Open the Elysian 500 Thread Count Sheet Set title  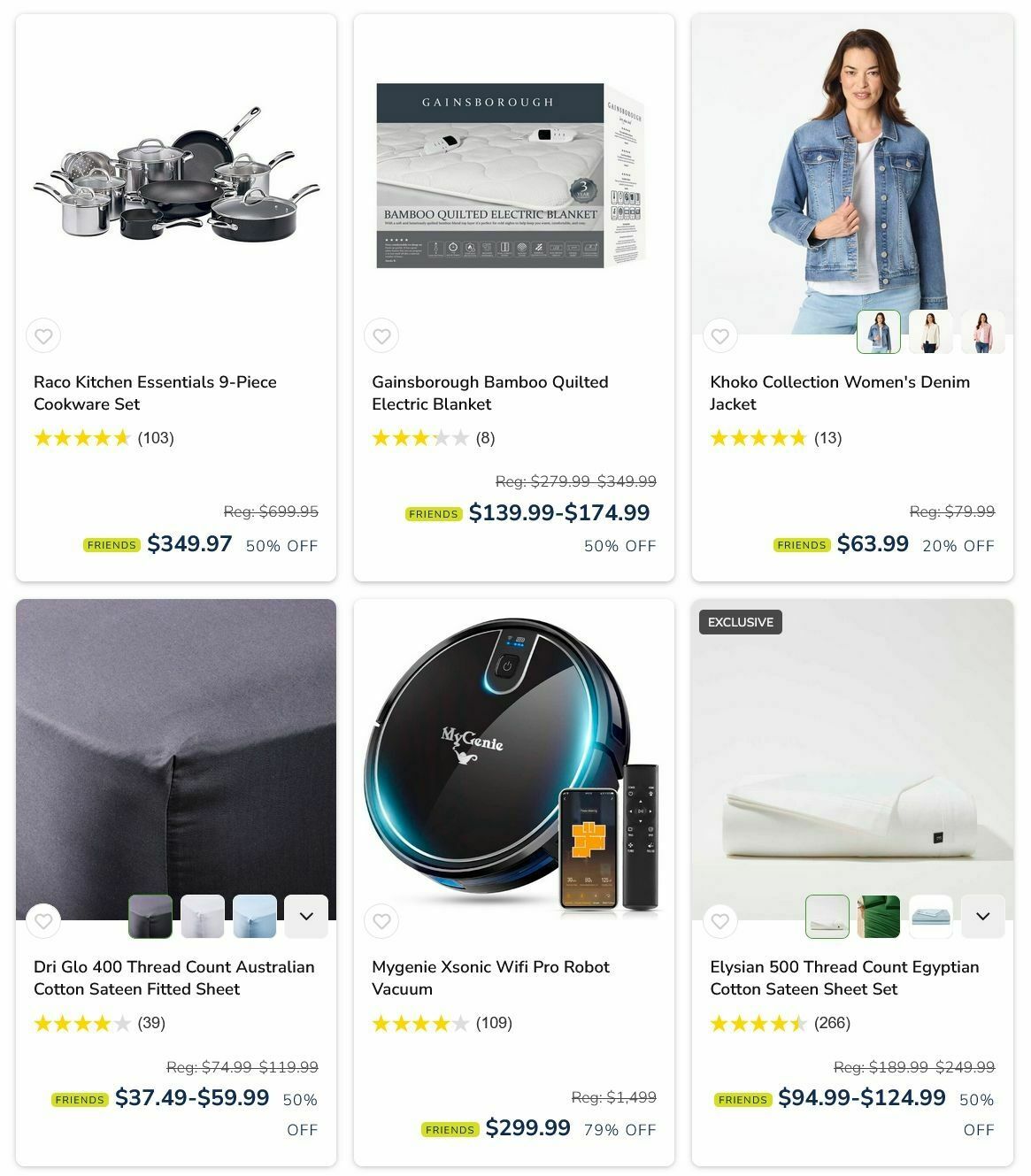[x=844, y=978]
